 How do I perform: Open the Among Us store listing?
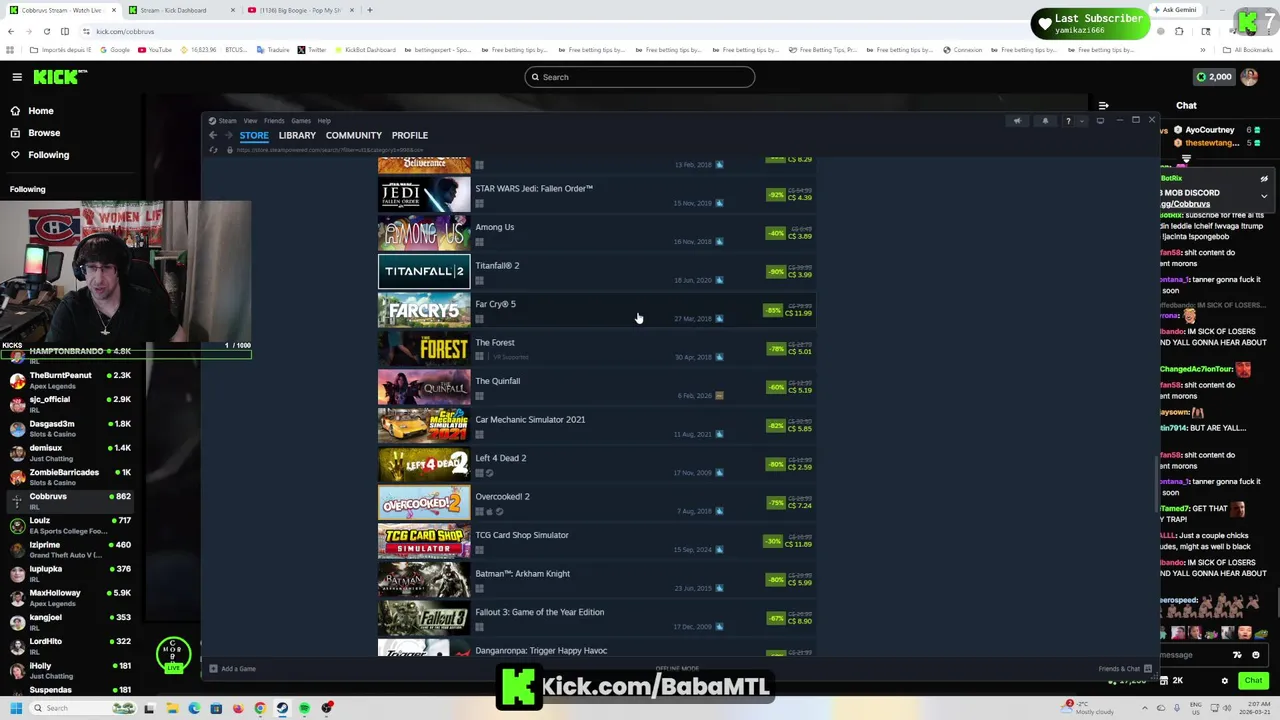597,233
